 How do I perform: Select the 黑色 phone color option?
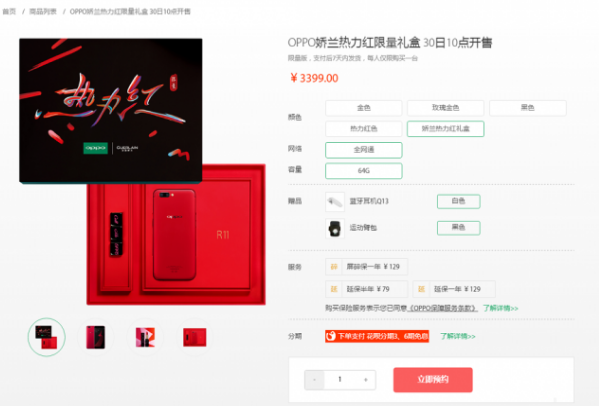click(528, 108)
